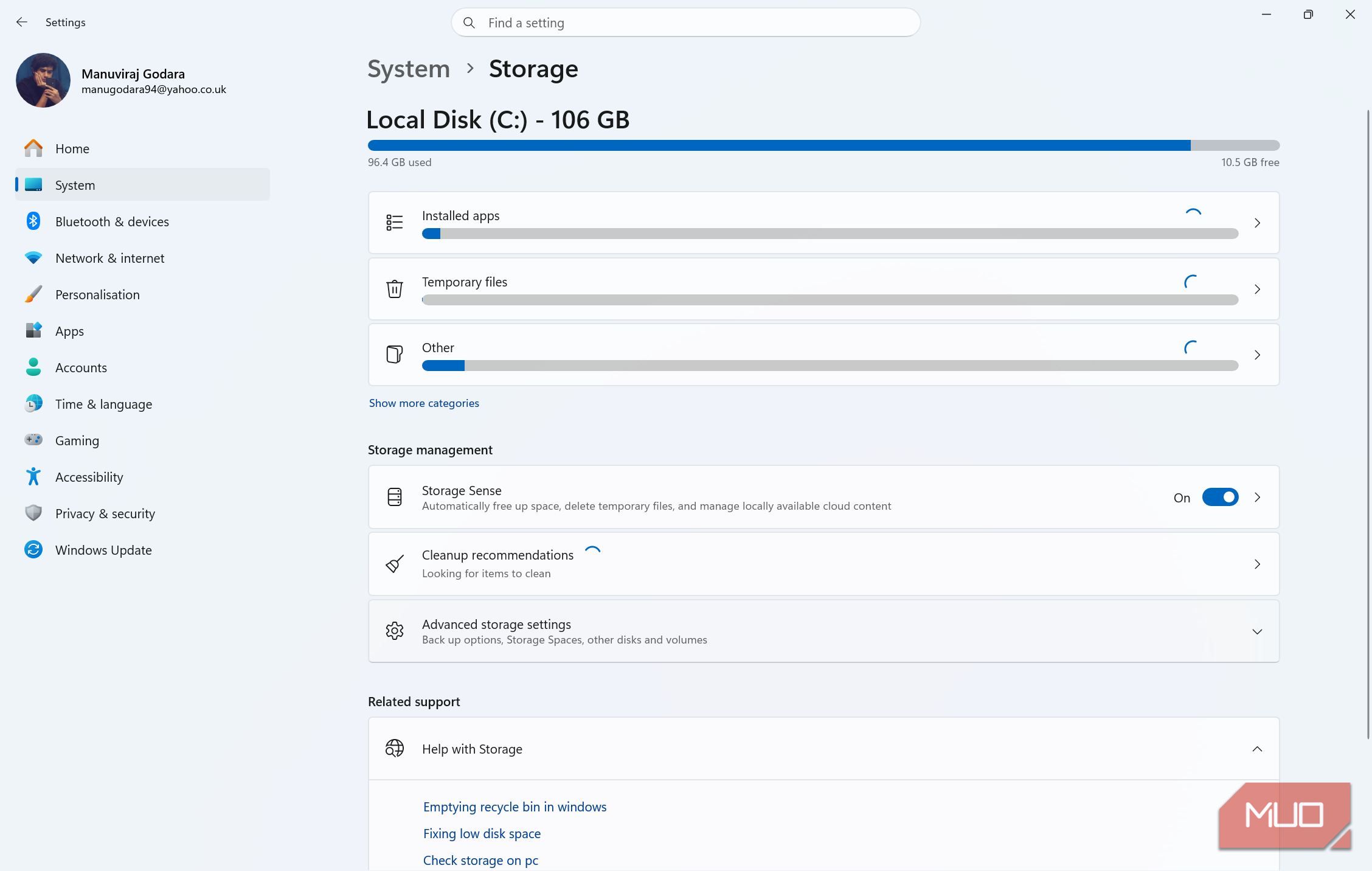Click the Personalisation paintbrush icon

tap(33, 294)
